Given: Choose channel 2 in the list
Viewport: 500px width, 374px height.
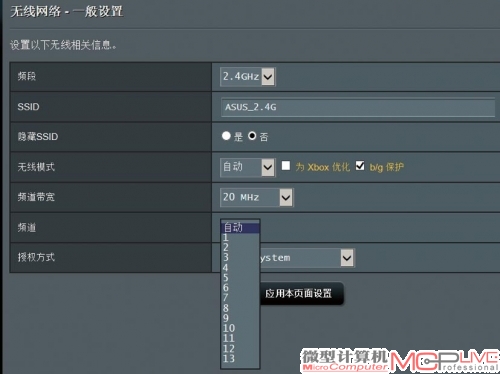Looking at the screenshot, I should click(x=240, y=247).
